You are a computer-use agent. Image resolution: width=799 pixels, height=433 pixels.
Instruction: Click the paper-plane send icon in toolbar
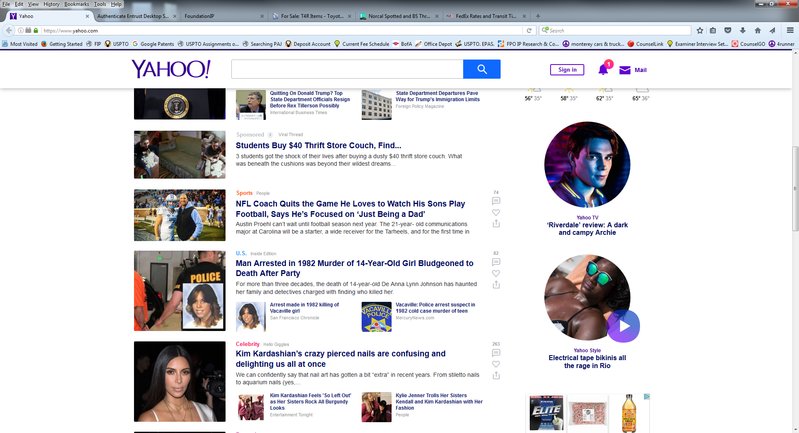[x=773, y=31]
